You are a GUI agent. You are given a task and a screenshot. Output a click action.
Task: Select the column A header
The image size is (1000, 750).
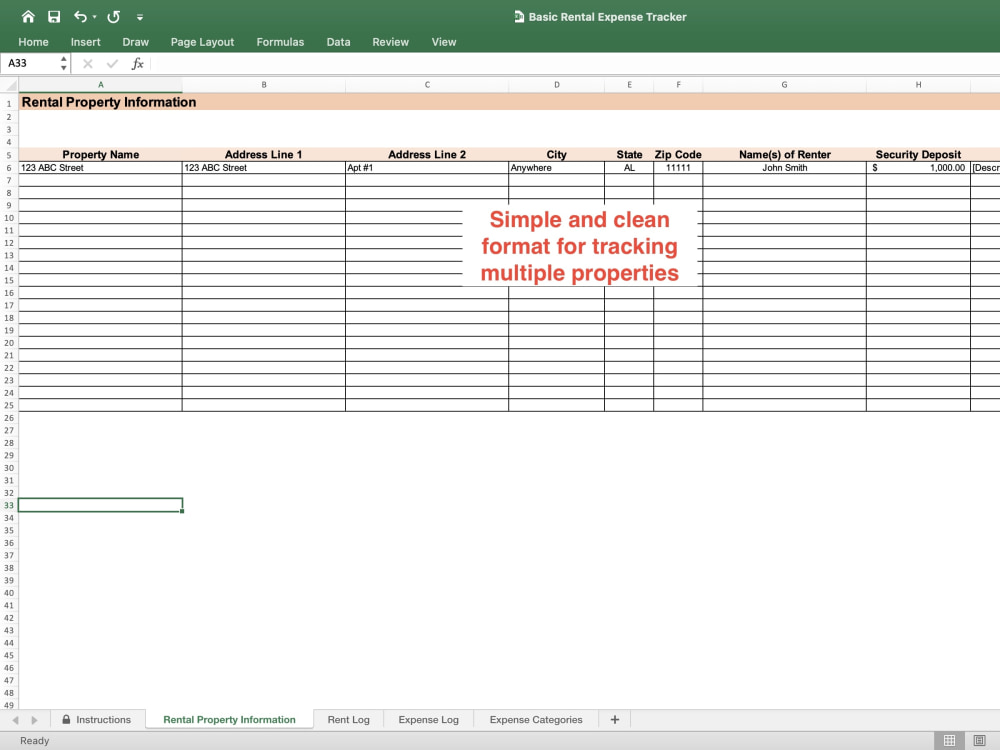(x=100, y=85)
